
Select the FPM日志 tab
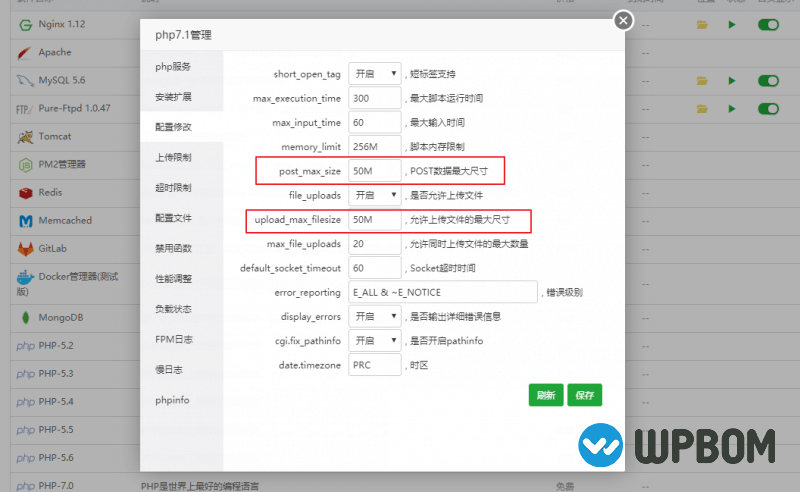(x=182, y=339)
